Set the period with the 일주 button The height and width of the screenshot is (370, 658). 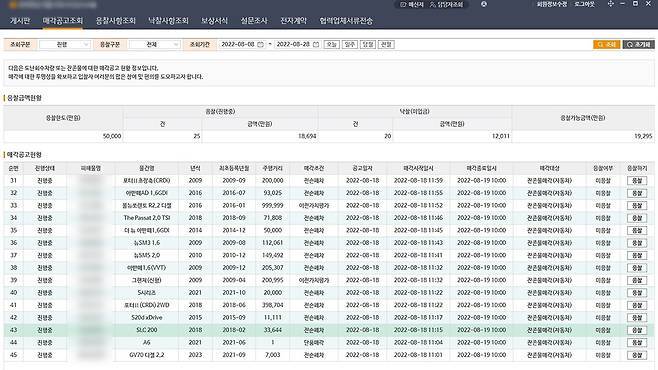click(350, 44)
